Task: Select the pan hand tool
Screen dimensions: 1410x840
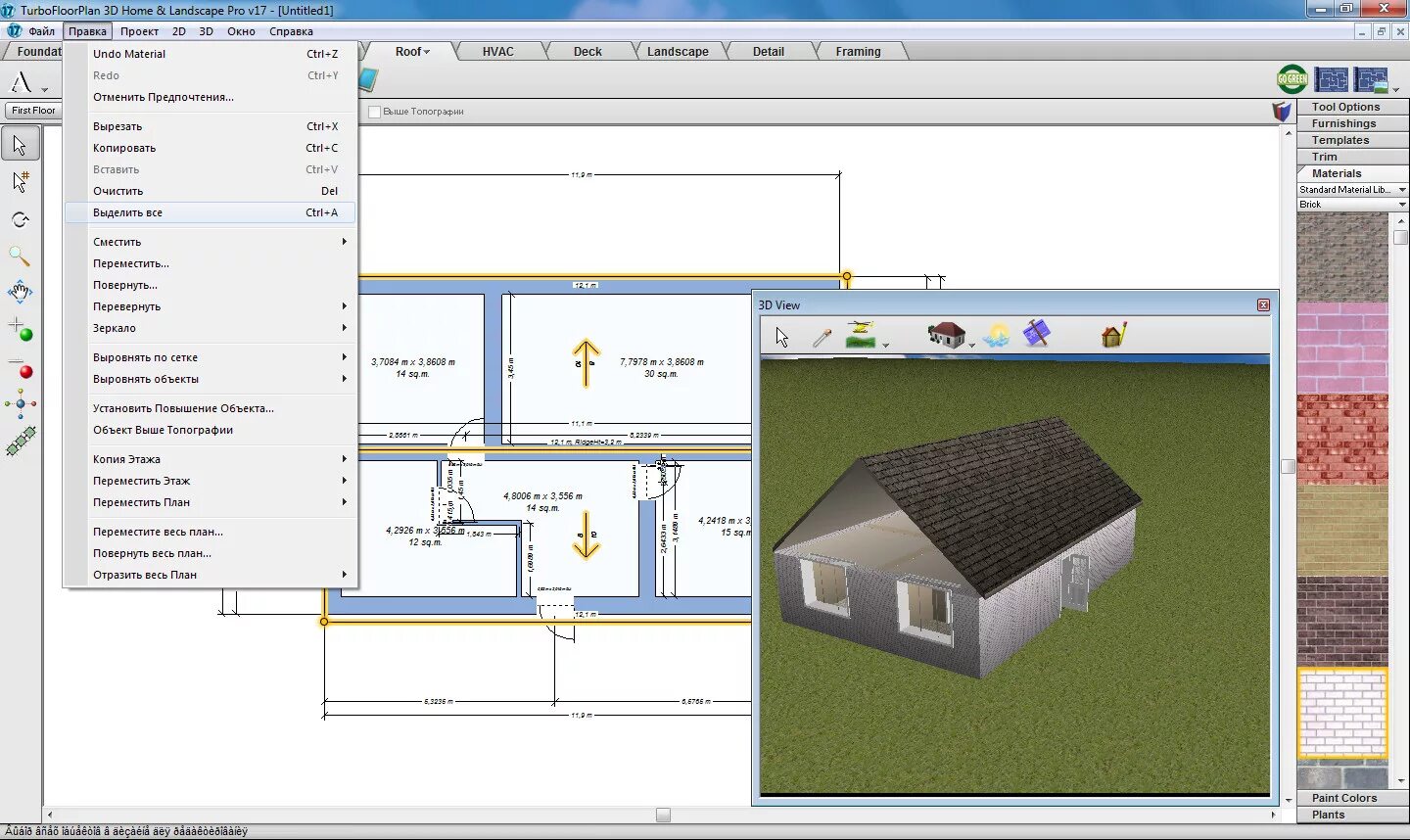Action: pyautogui.click(x=20, y=292)
